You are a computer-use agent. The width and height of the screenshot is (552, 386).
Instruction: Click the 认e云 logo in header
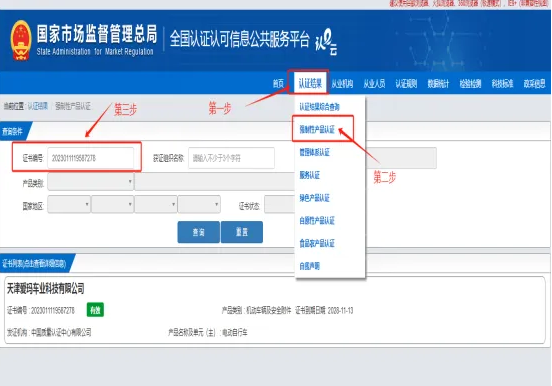tap(326, 42)
